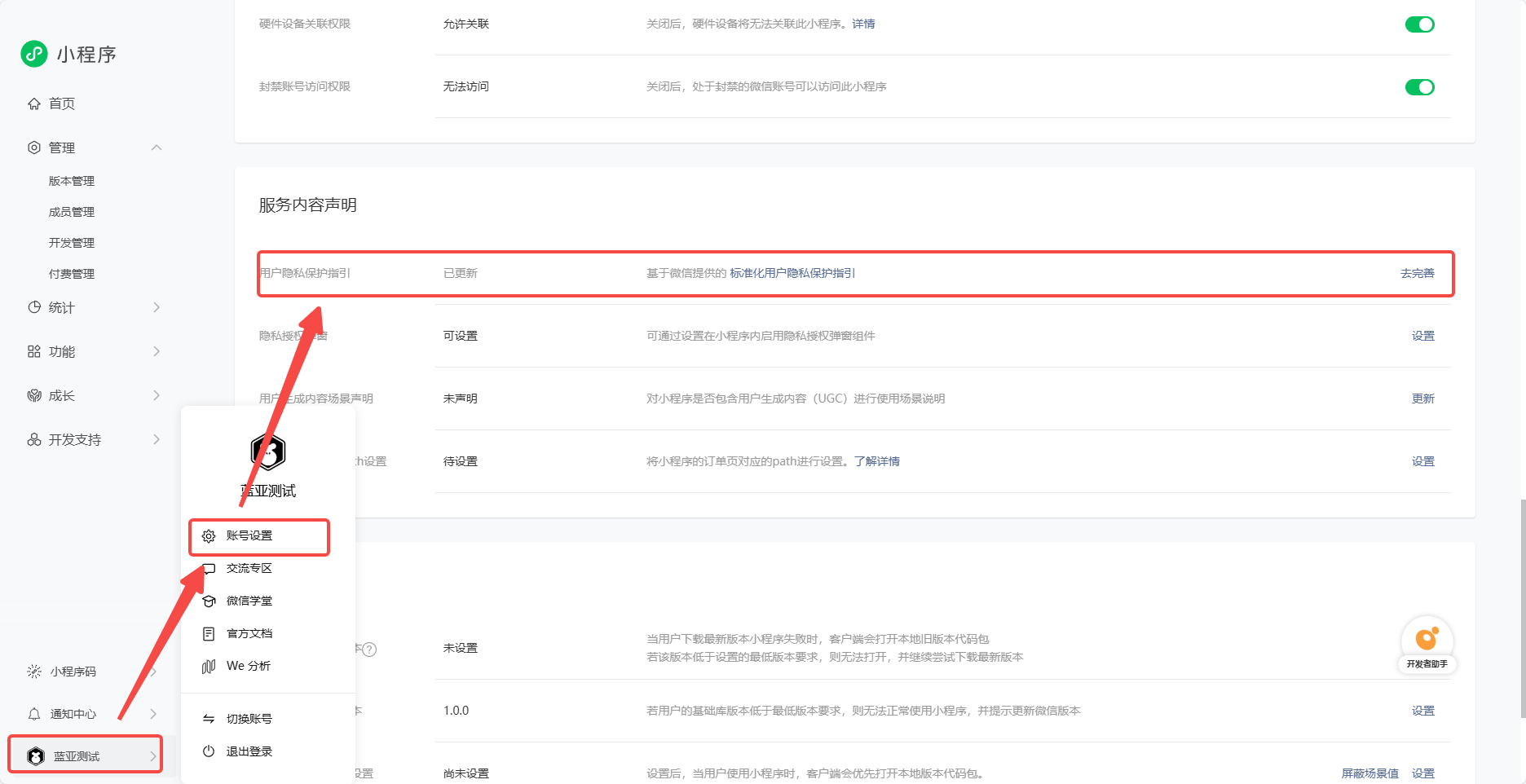Viewport: 1526px width, 784px height.
Task: Click 去完善 for 用户隐私保护指引
Action: click(x=1417, y=273)
